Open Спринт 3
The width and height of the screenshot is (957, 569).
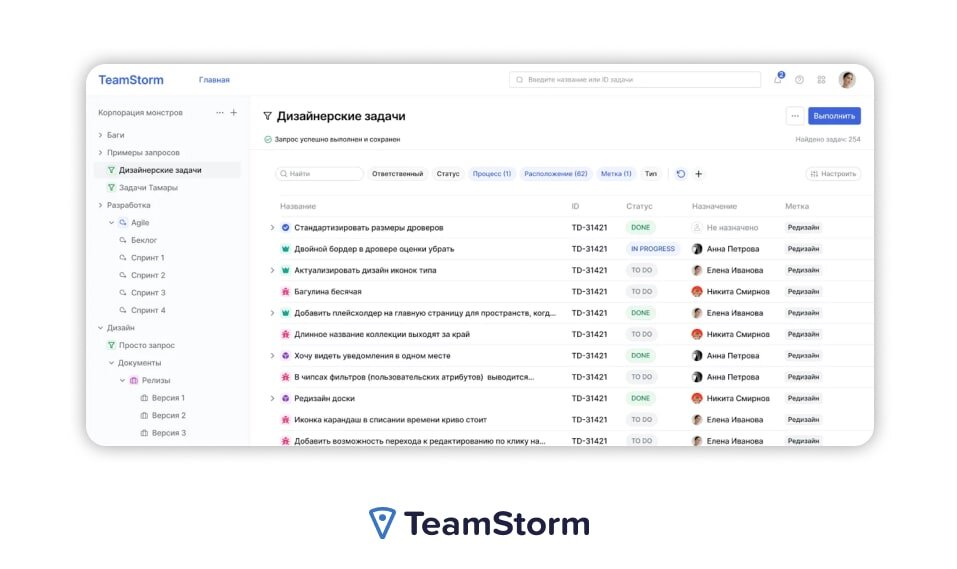click(x=148, y=292)
